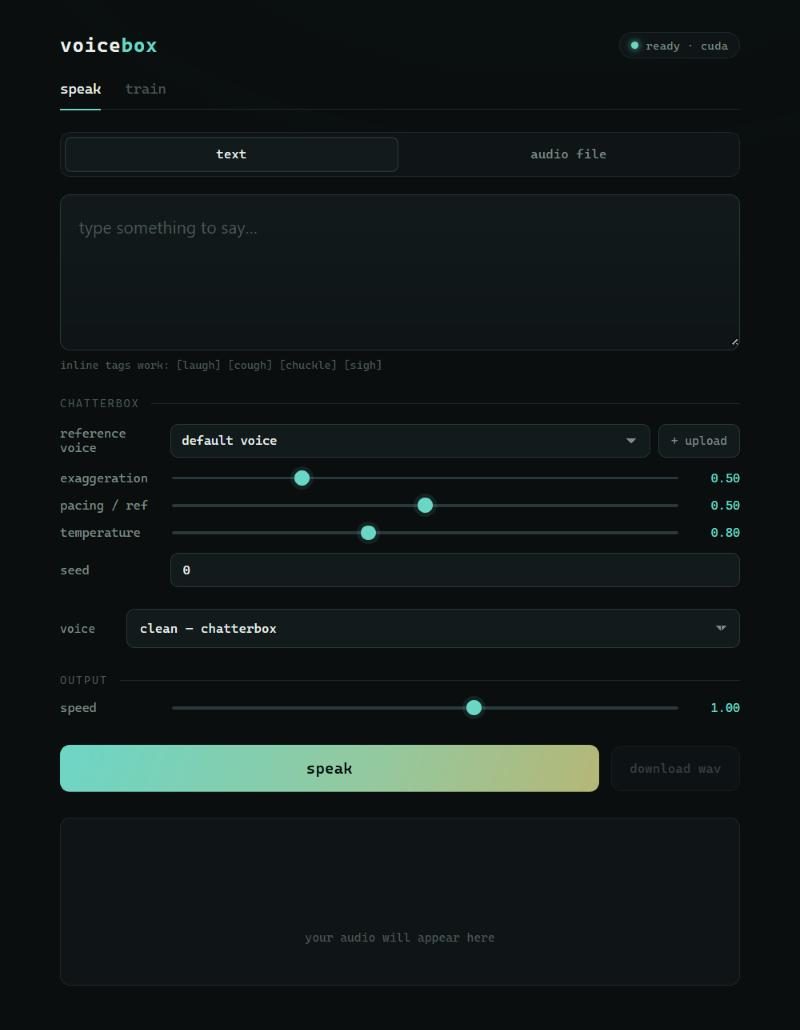Image resolution: width=800 pixels, height=1030 pixels.
Task: Click the download wav button
Action: [675, 769]
